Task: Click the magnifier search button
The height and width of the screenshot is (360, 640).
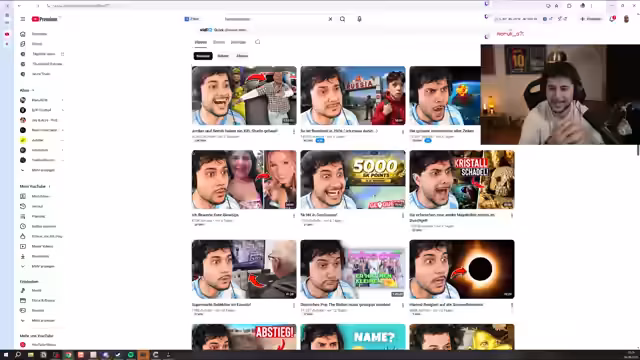Action: (342, 19)
